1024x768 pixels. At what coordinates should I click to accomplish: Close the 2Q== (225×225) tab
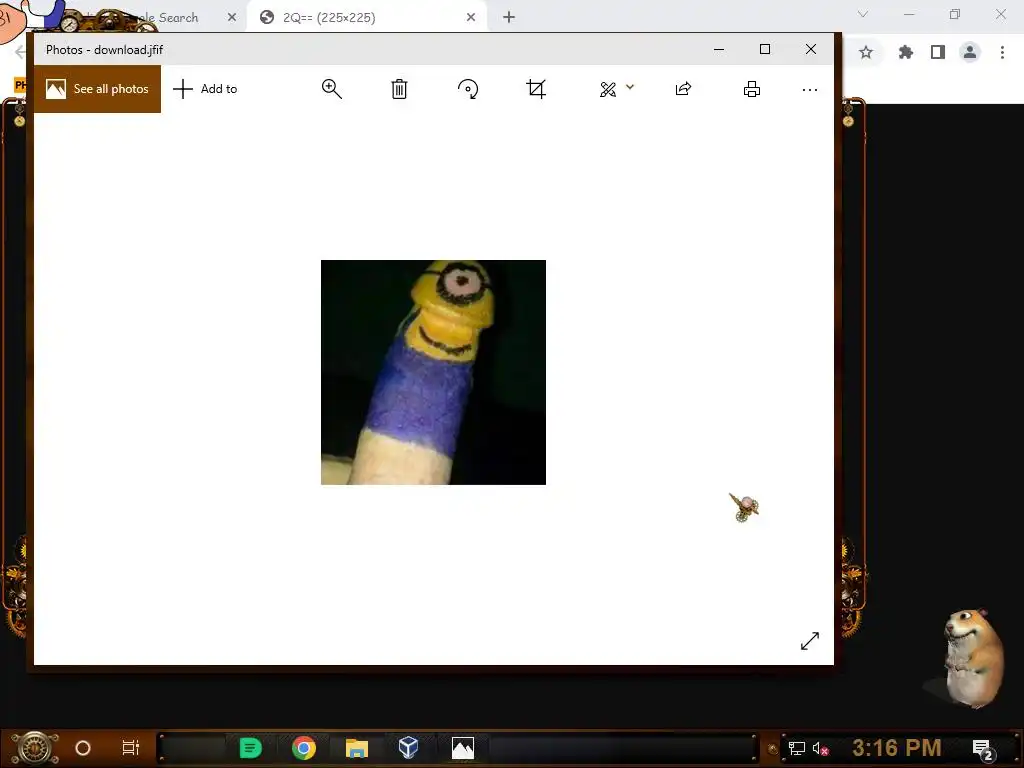pyautogui.click(x=471, y=18)
